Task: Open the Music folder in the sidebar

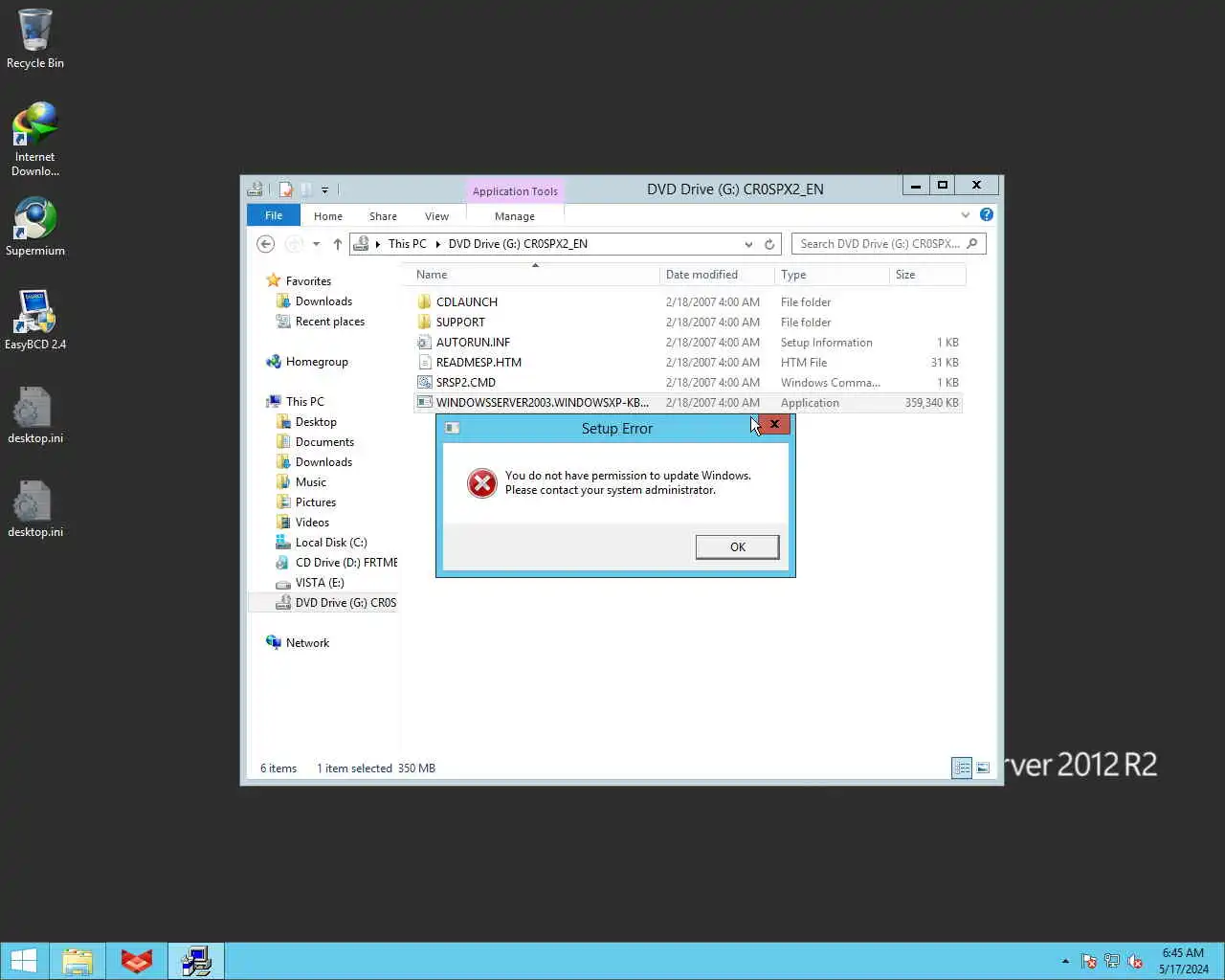Action: click(310, 482)
